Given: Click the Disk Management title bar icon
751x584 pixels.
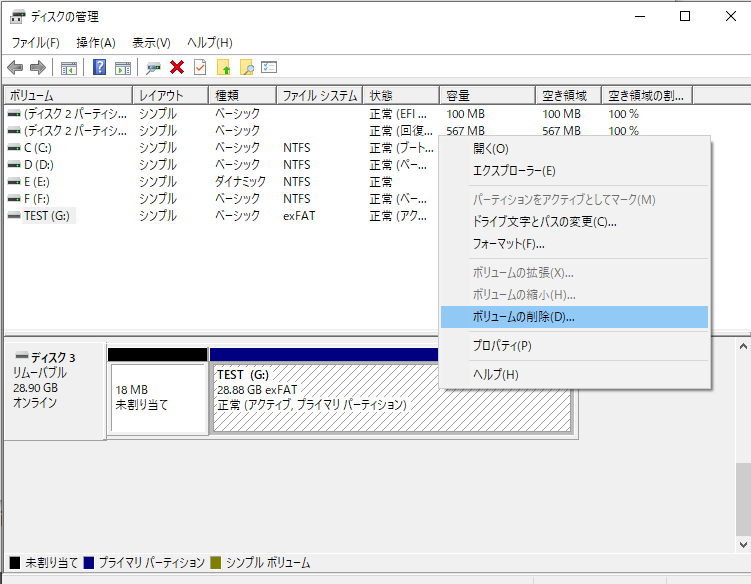Looking at the screenshot, I should point(17,17).
